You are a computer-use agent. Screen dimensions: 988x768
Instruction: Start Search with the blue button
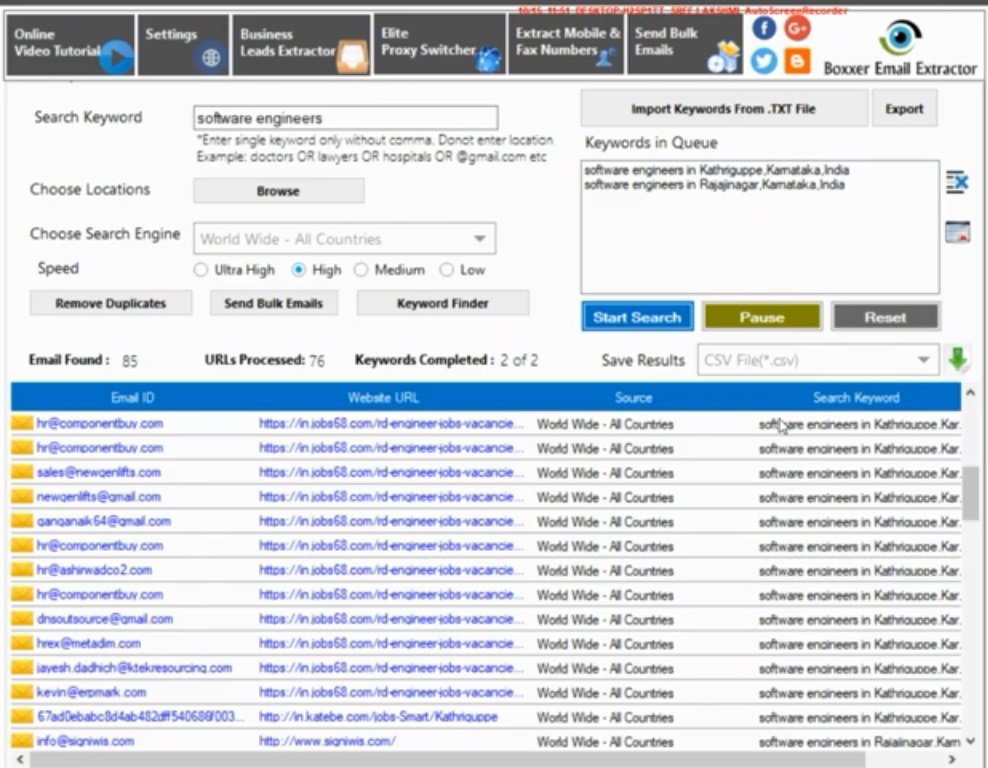[x=637, y=317]
